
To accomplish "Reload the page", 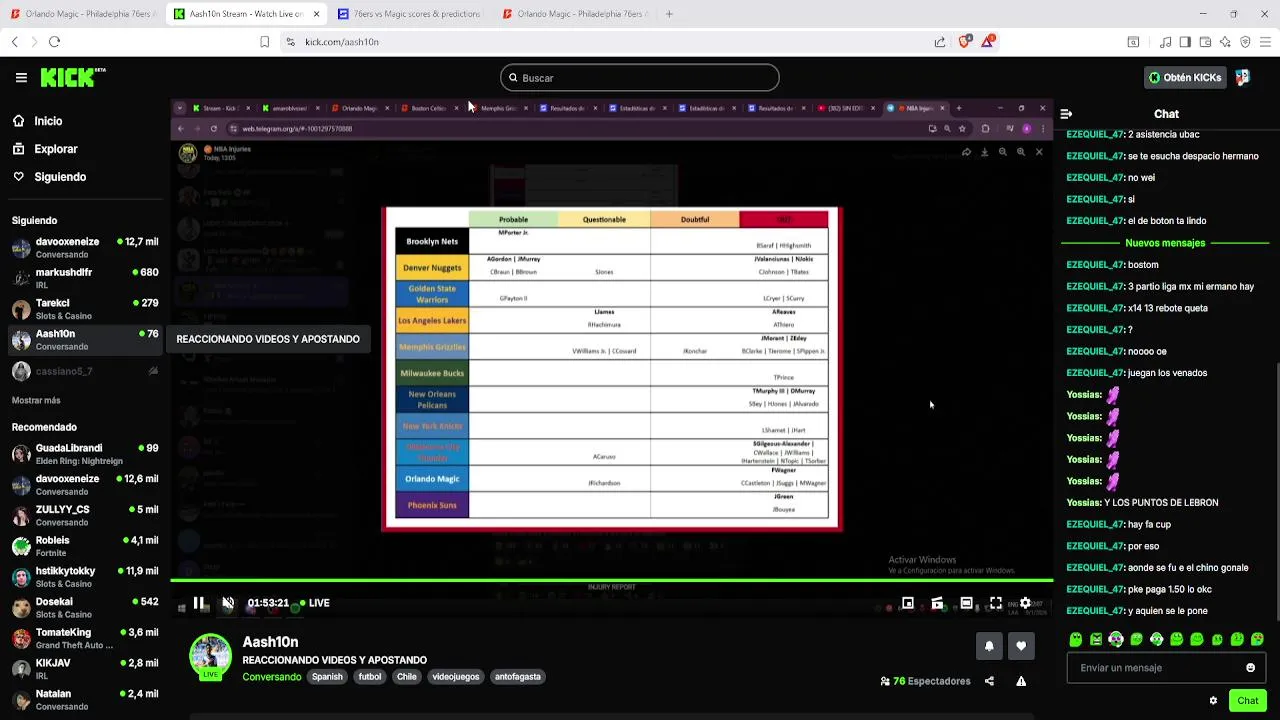I will tap(54, 42).
